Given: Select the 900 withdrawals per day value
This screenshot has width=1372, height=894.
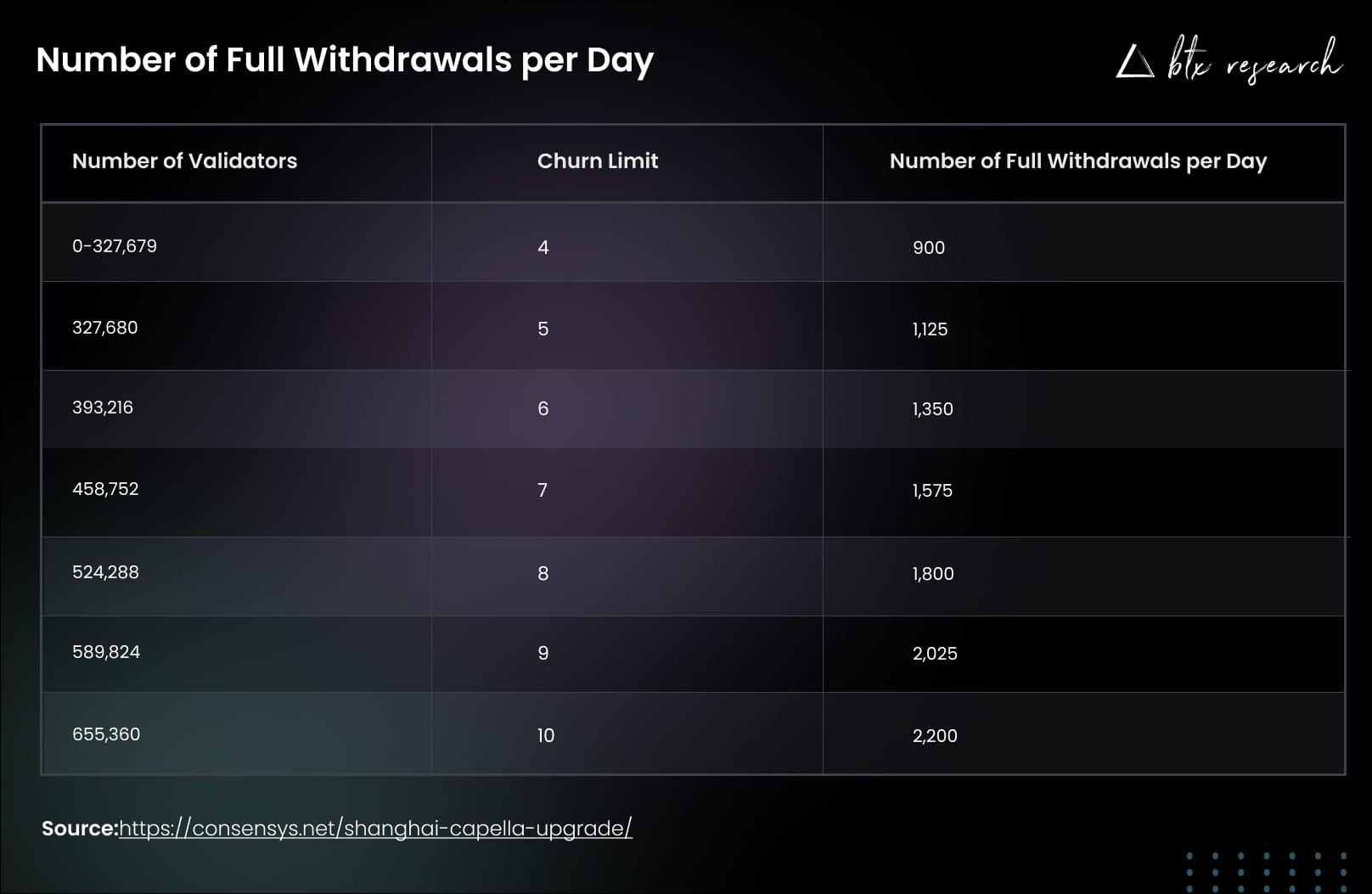Looking at the screenshot, I should 928,248.
